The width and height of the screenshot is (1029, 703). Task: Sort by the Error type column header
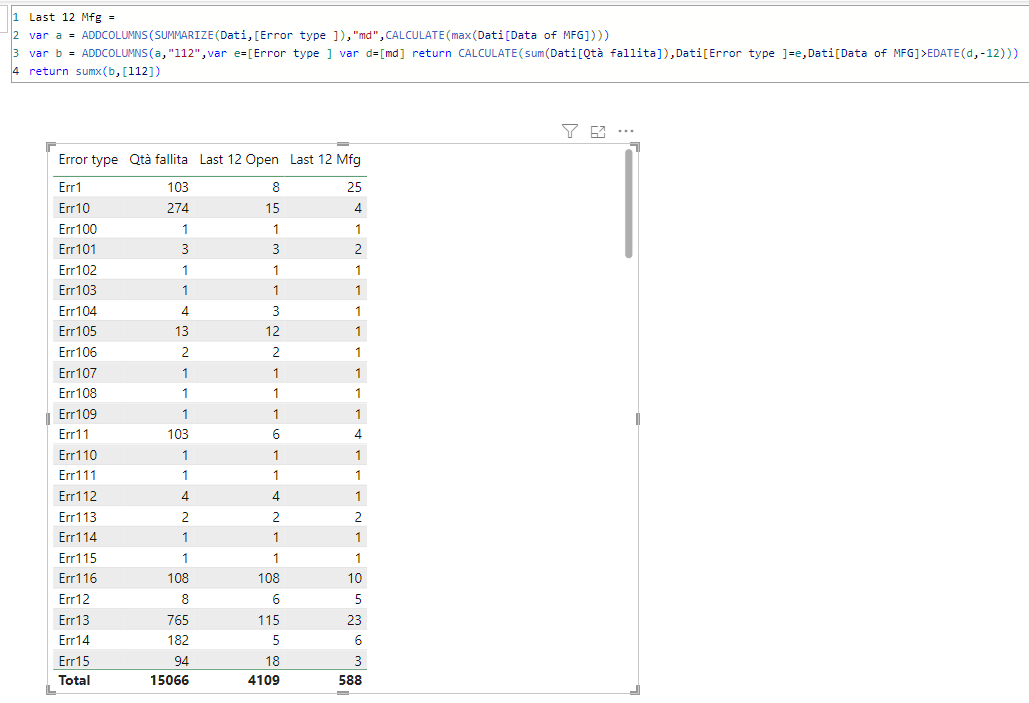(88, 160)
